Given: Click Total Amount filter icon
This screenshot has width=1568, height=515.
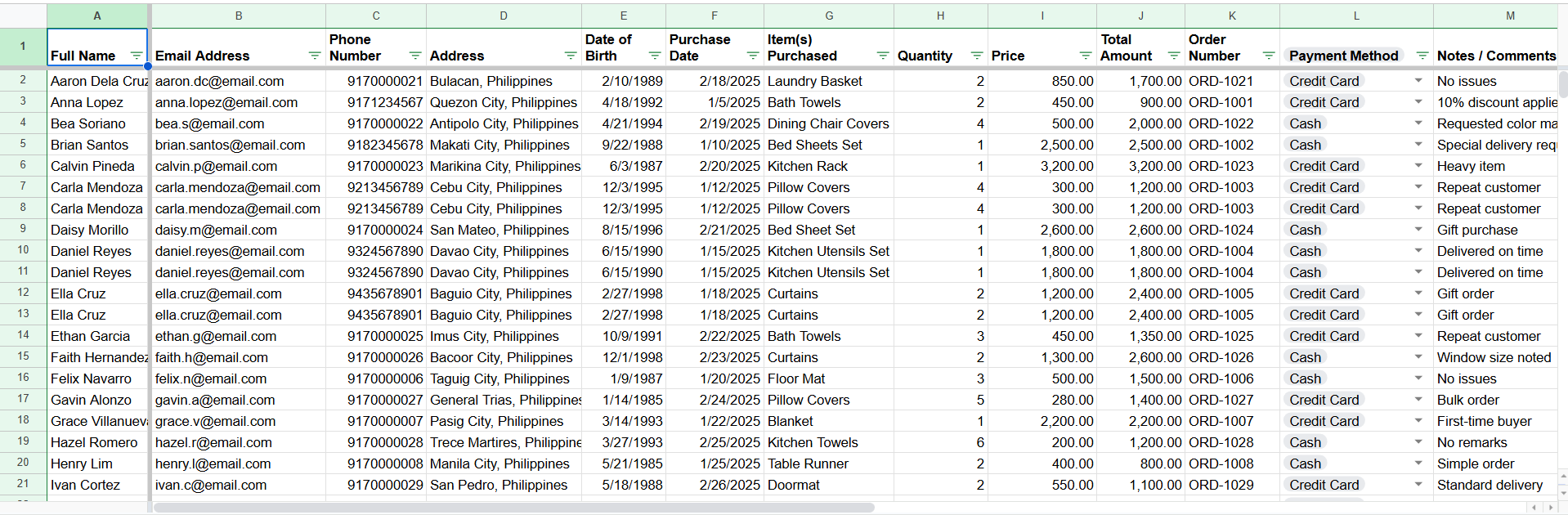Looking at the screenshot, I should click(x=1174, y=56).
